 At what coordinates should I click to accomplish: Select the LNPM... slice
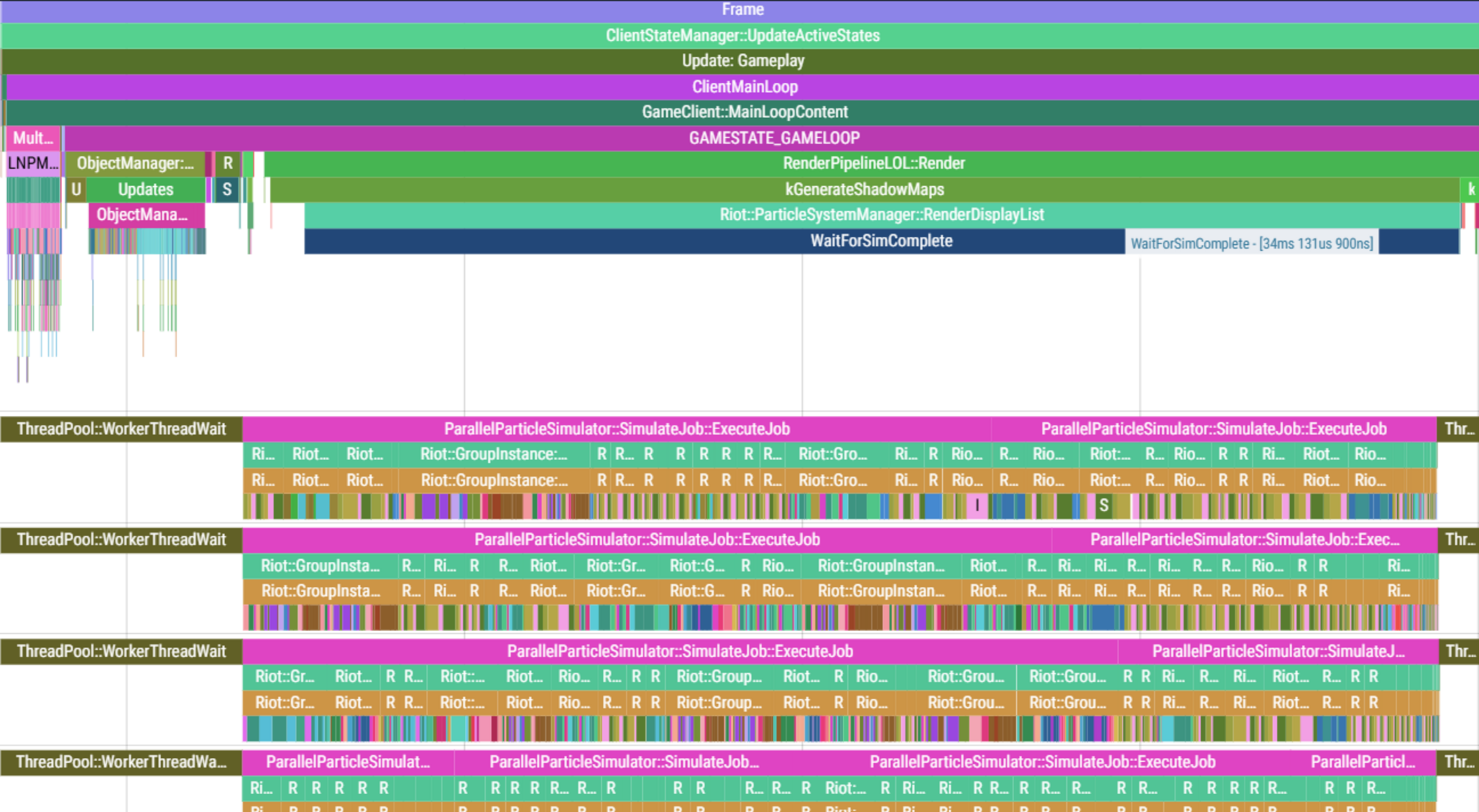(x=32, y=164)
